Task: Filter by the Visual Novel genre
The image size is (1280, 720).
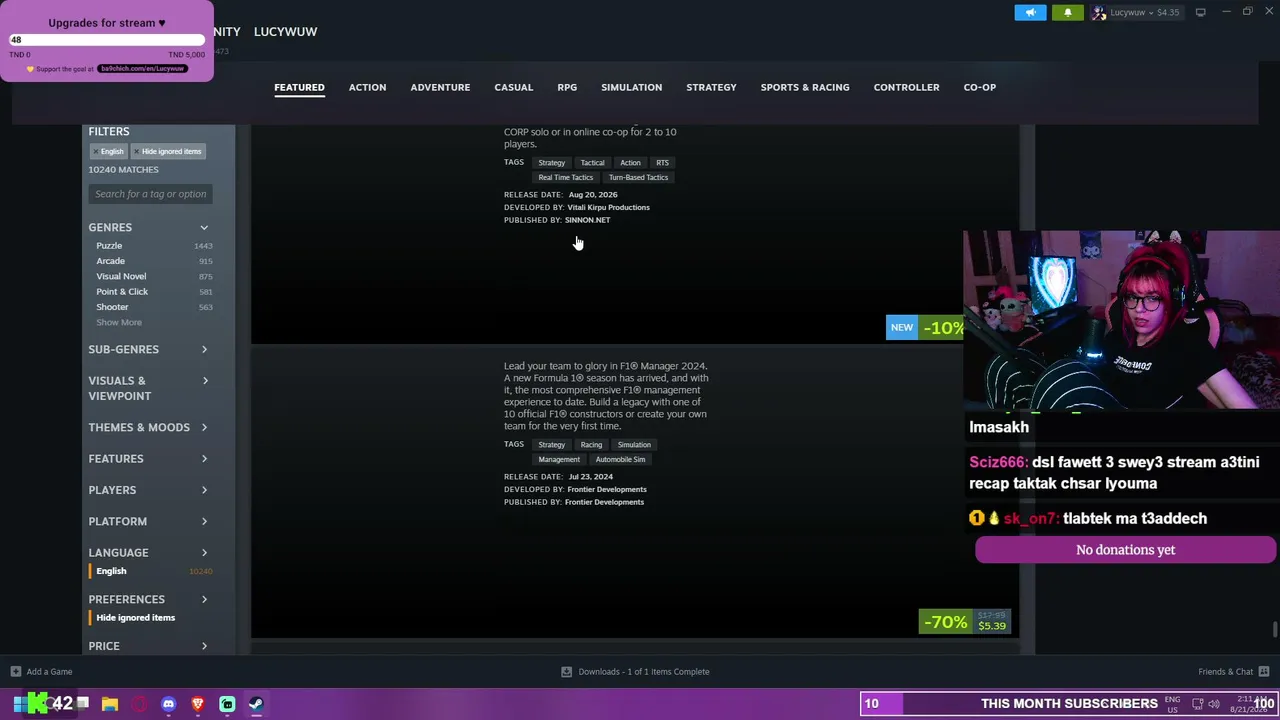Action: (x=121, y=276)
